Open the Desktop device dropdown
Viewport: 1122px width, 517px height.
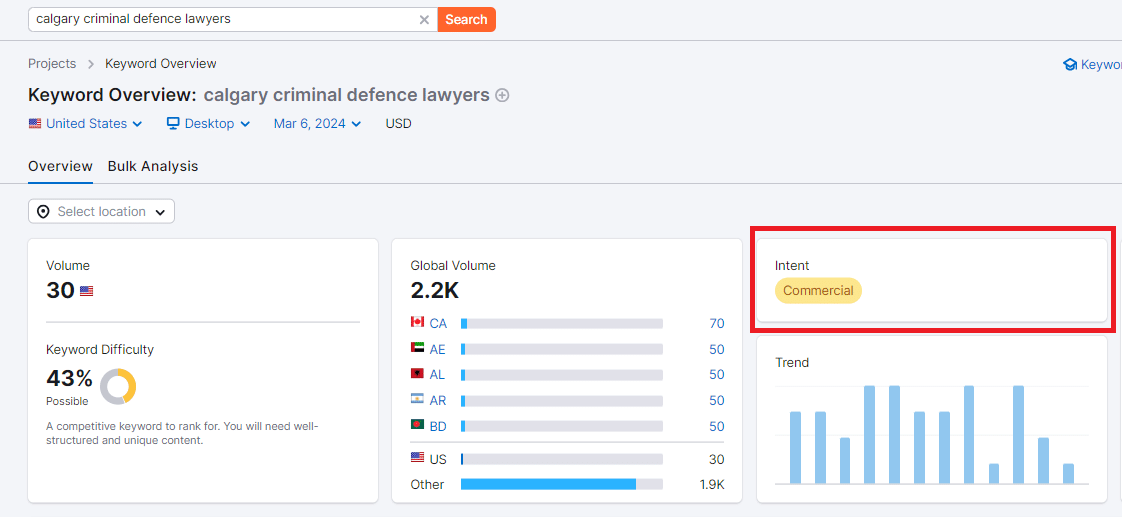pos(208,124)
